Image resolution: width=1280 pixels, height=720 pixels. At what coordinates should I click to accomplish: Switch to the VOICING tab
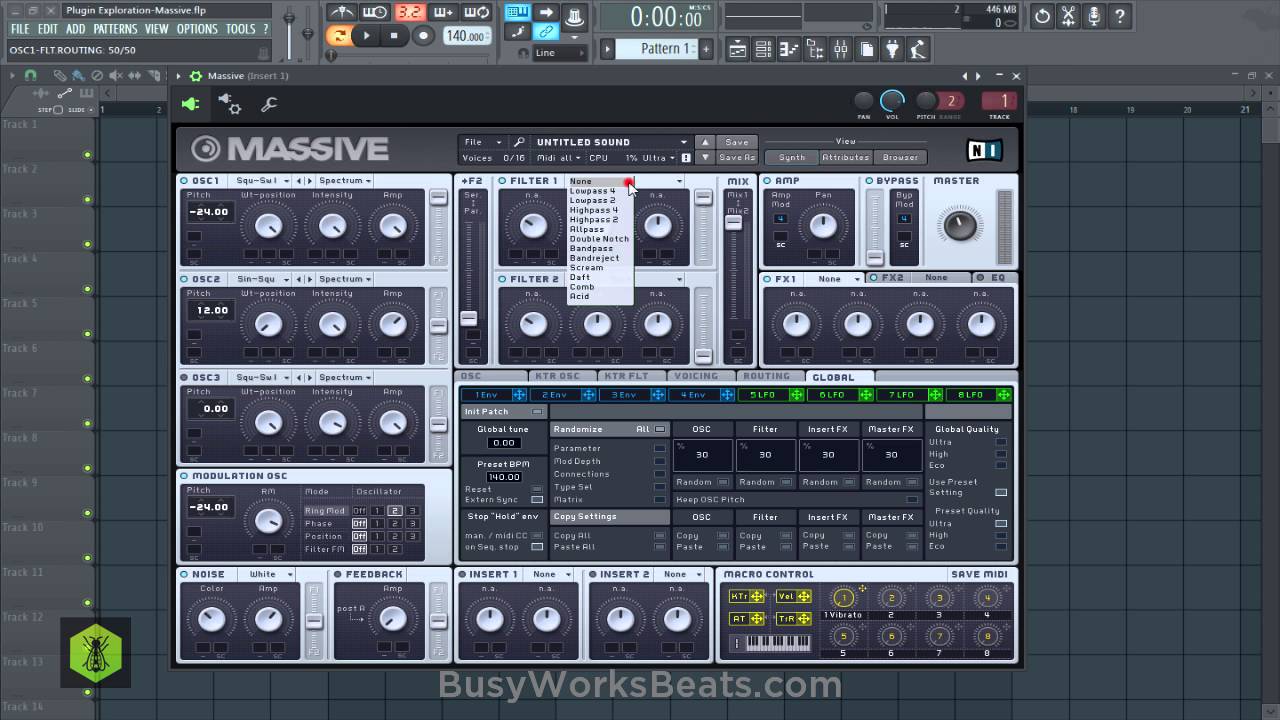pyautogui.click(x=696, y=377)
